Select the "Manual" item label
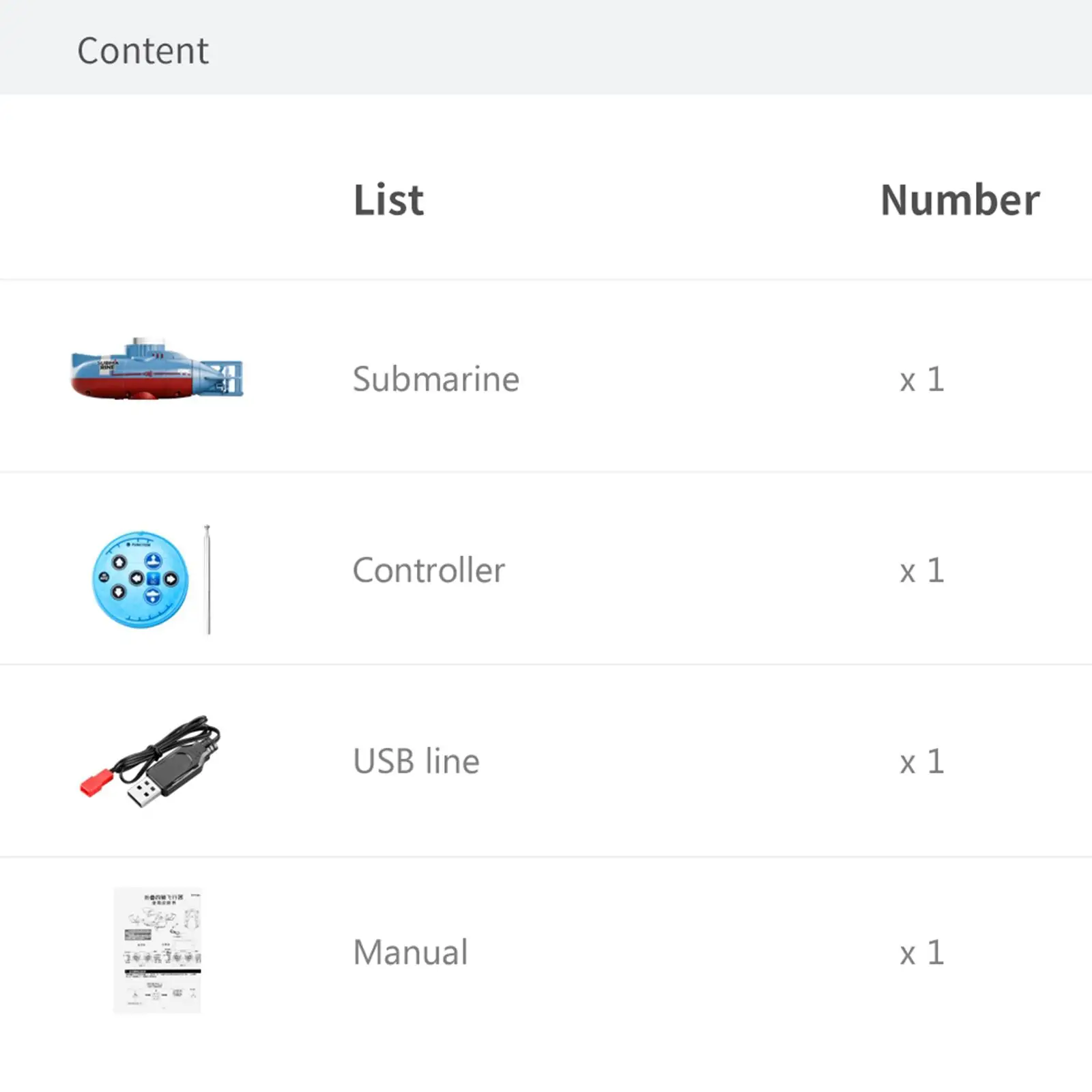1092x1092 pixels. pyautogui.click(x=410, y=953)
